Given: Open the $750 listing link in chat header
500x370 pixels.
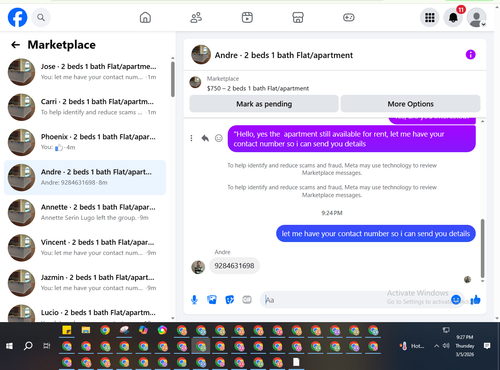Looking at the screenshot, I should [258, 88].
